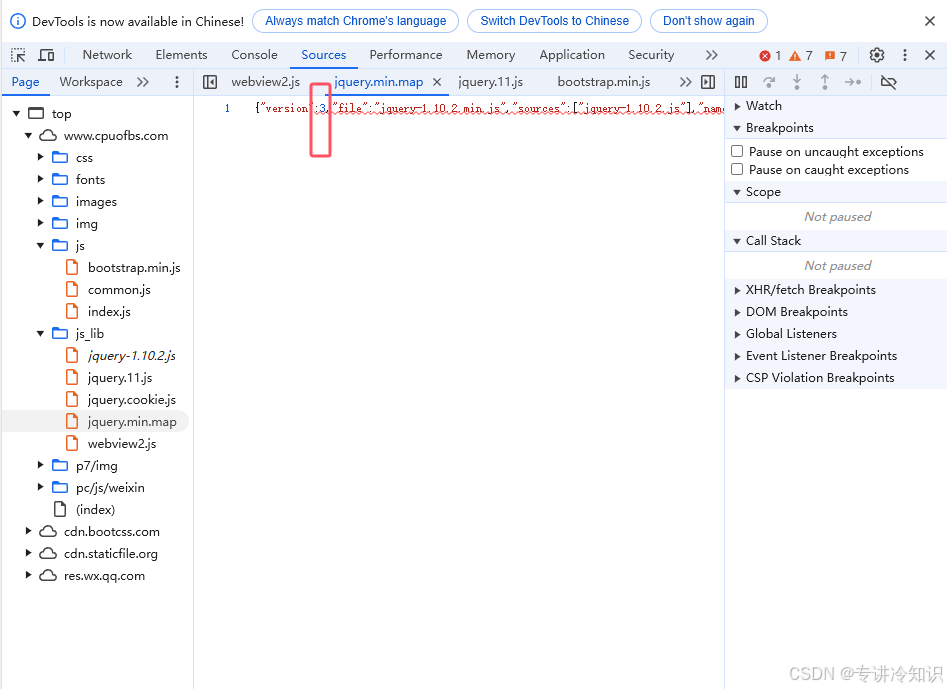
Task: Click the step into next function call icon
Action: pyautogui.click(x=797, y=82)
